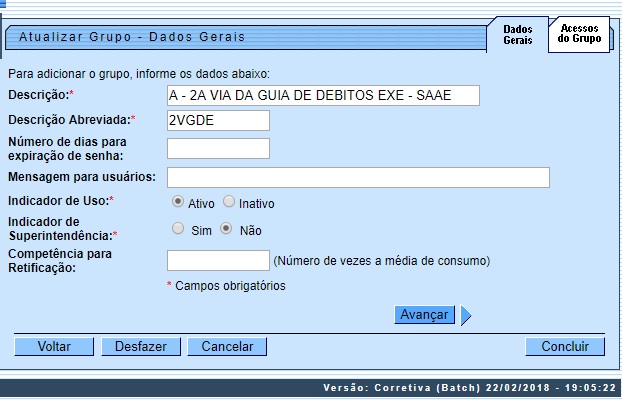Screen dimensions: 622x400
Task: Click the Concluir button
Action: (x=565, y=347)
